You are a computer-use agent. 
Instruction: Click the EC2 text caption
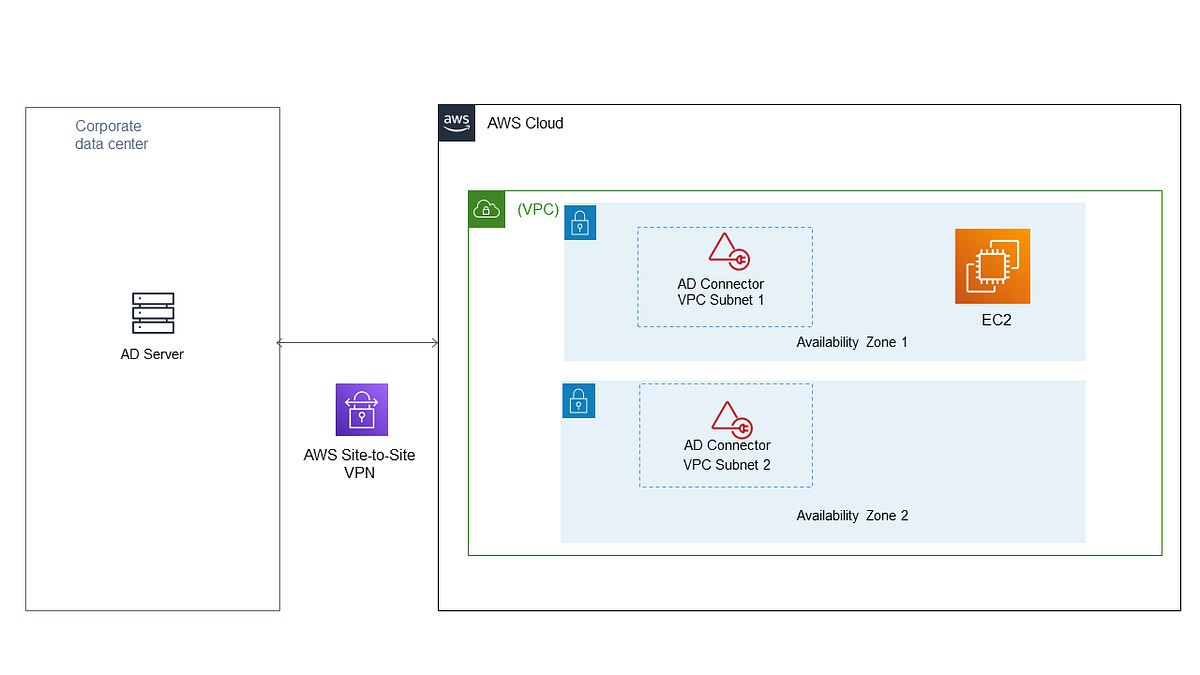pos(993,320)
